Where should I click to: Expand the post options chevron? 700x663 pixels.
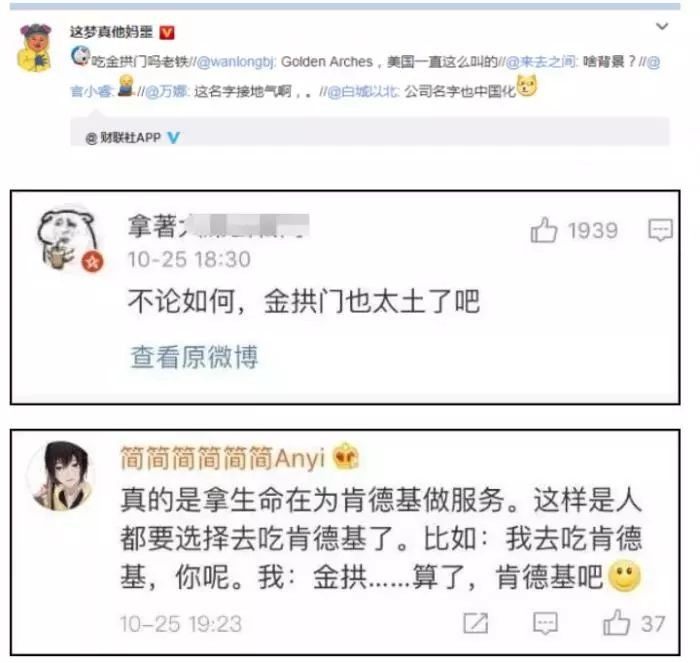662,26
